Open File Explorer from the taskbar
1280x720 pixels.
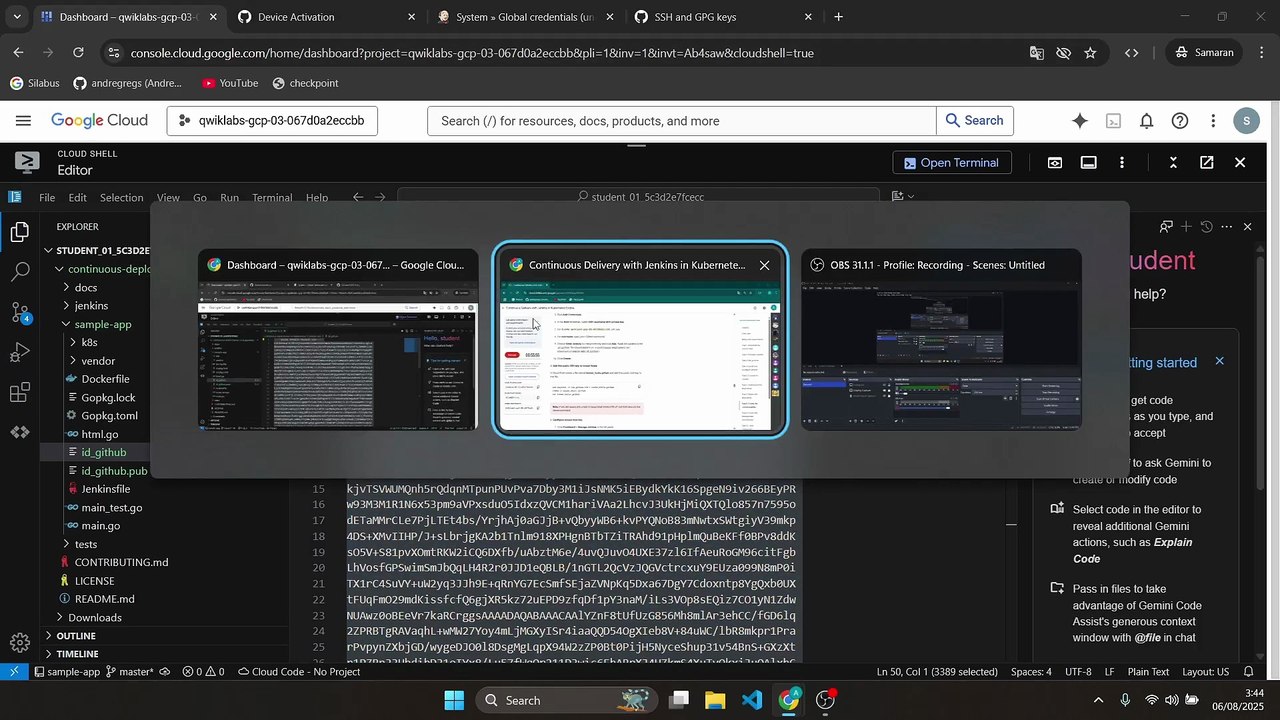point(715,700)
